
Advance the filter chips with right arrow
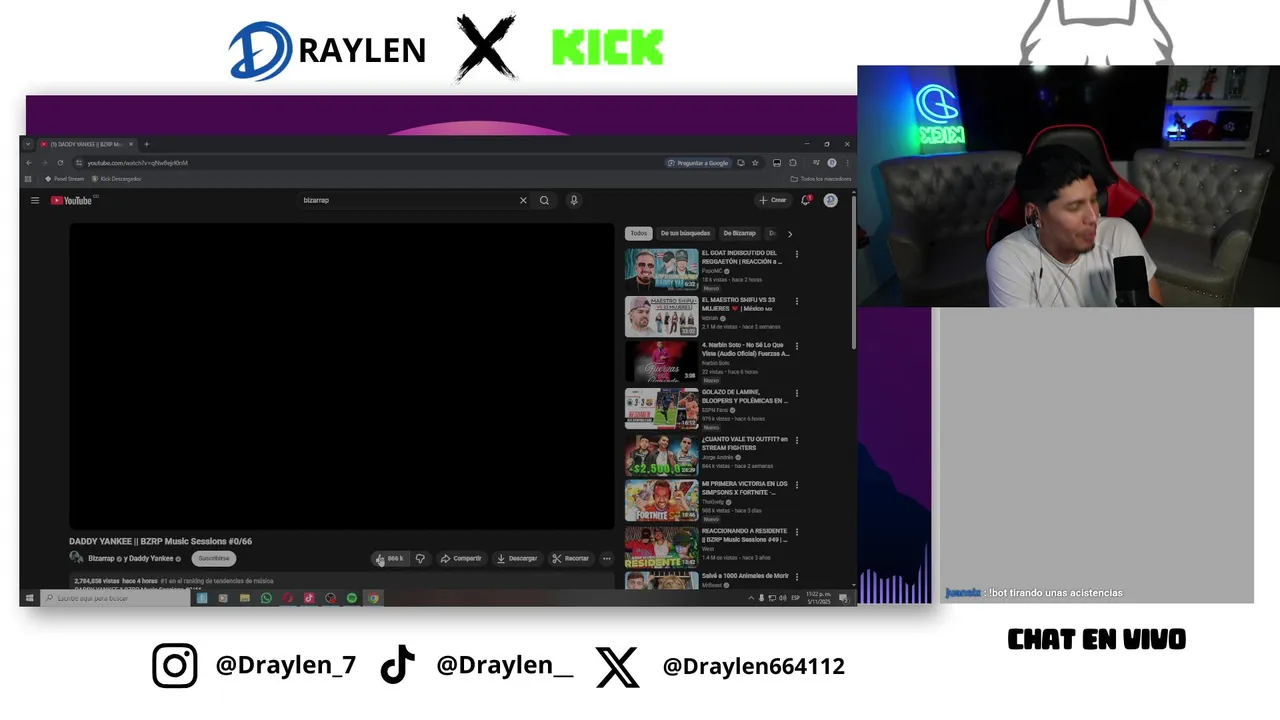790,233
